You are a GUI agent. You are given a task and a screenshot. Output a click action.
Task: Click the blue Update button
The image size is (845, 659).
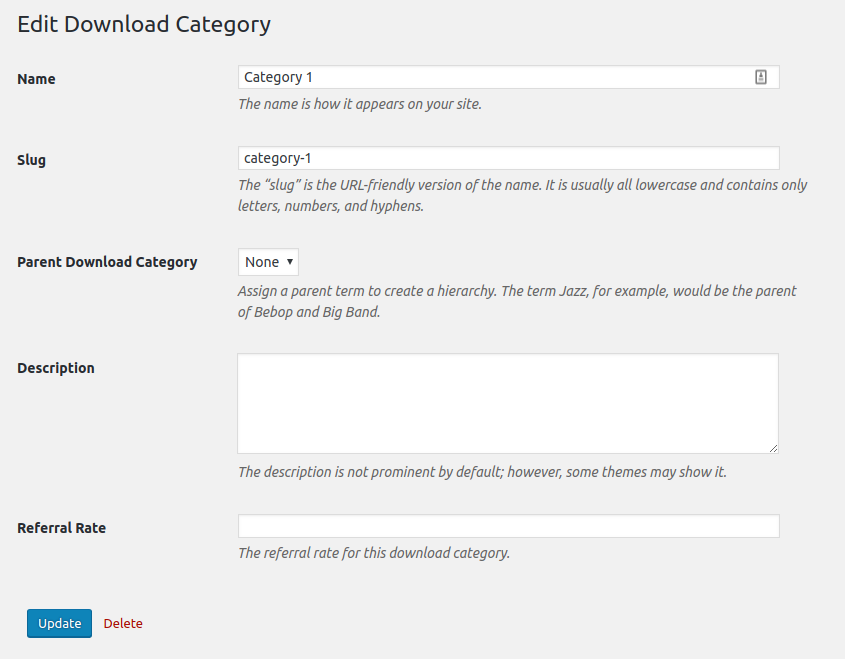59,623
